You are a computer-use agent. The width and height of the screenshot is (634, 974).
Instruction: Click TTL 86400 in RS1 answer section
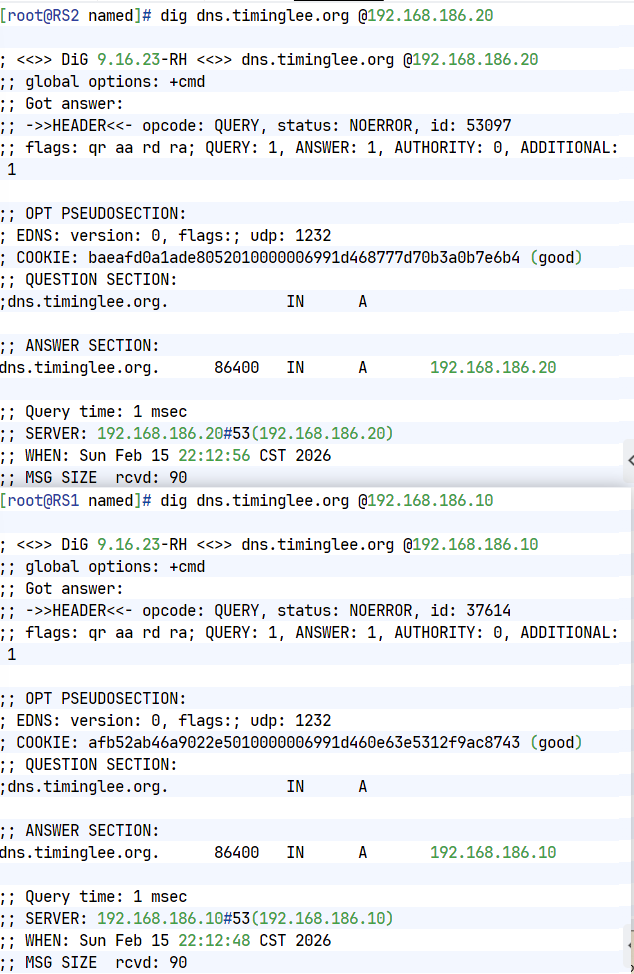tap(237, 853)
